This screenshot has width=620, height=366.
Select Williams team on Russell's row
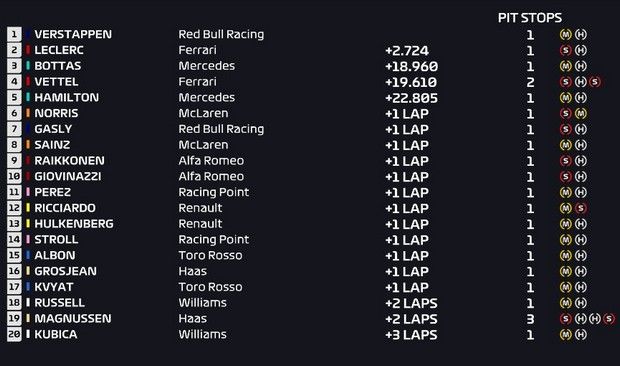coord(202,303)
